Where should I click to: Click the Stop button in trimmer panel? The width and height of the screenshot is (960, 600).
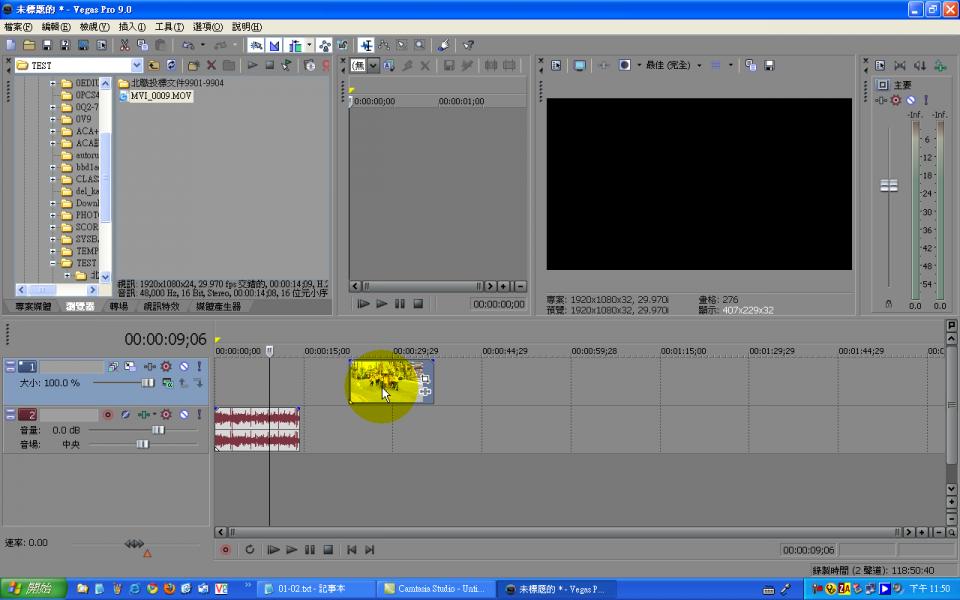coord(418,304)
